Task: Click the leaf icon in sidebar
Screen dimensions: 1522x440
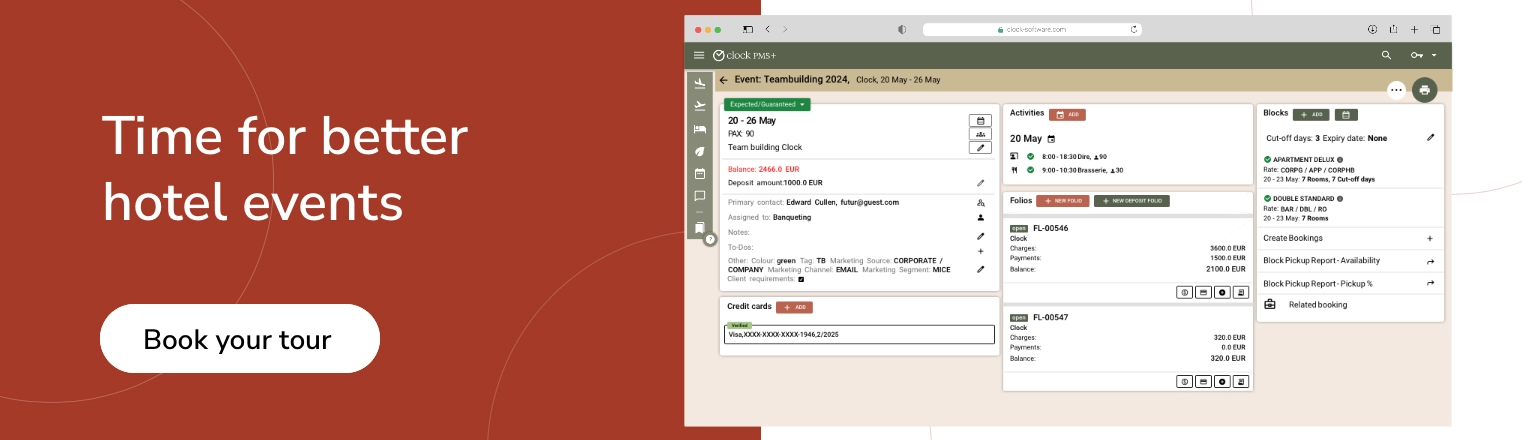Action: [x=700, y=151]
